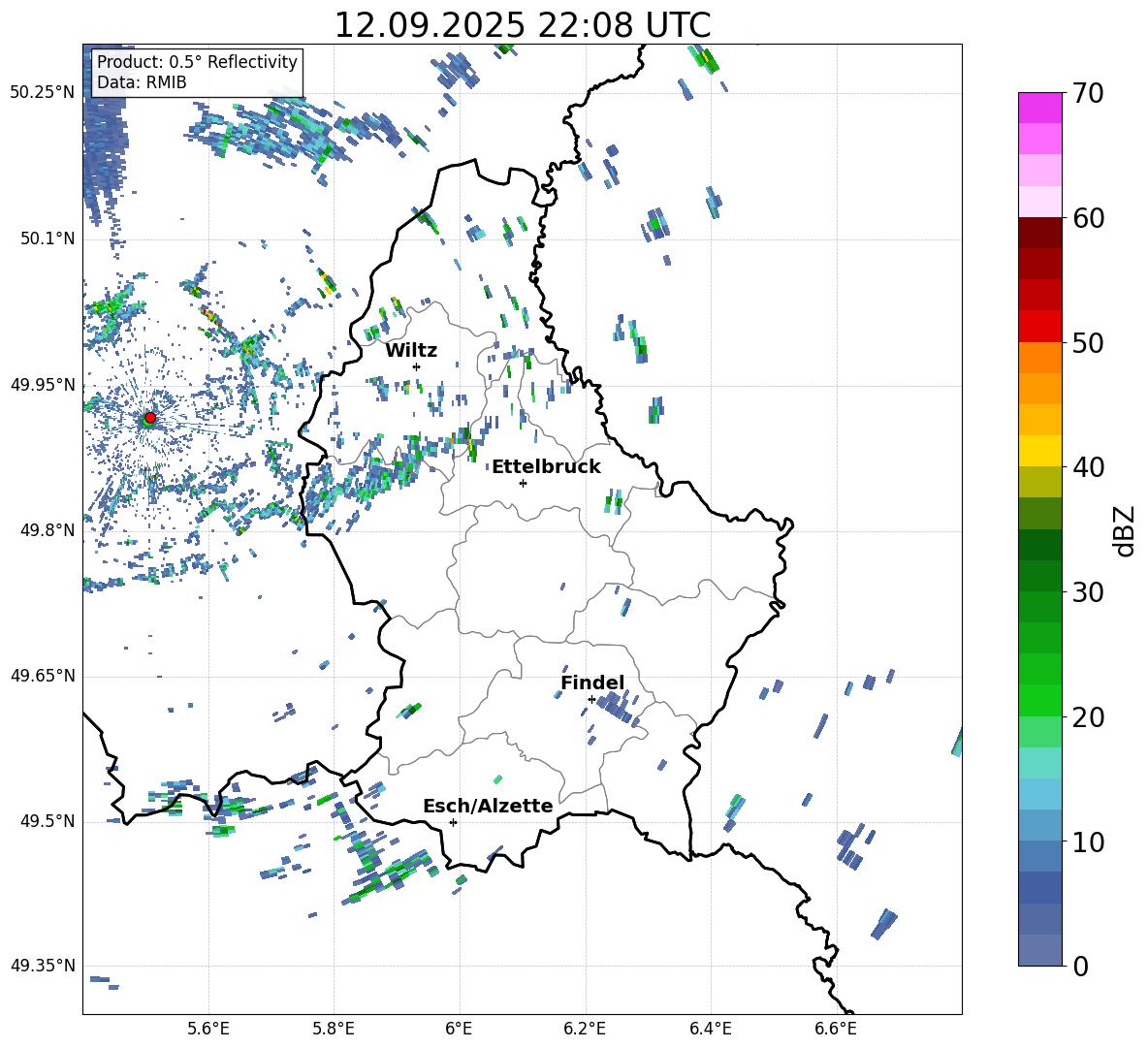
Task: Click the cross marker below Esch/Alzette
Action: pos(453,822)
